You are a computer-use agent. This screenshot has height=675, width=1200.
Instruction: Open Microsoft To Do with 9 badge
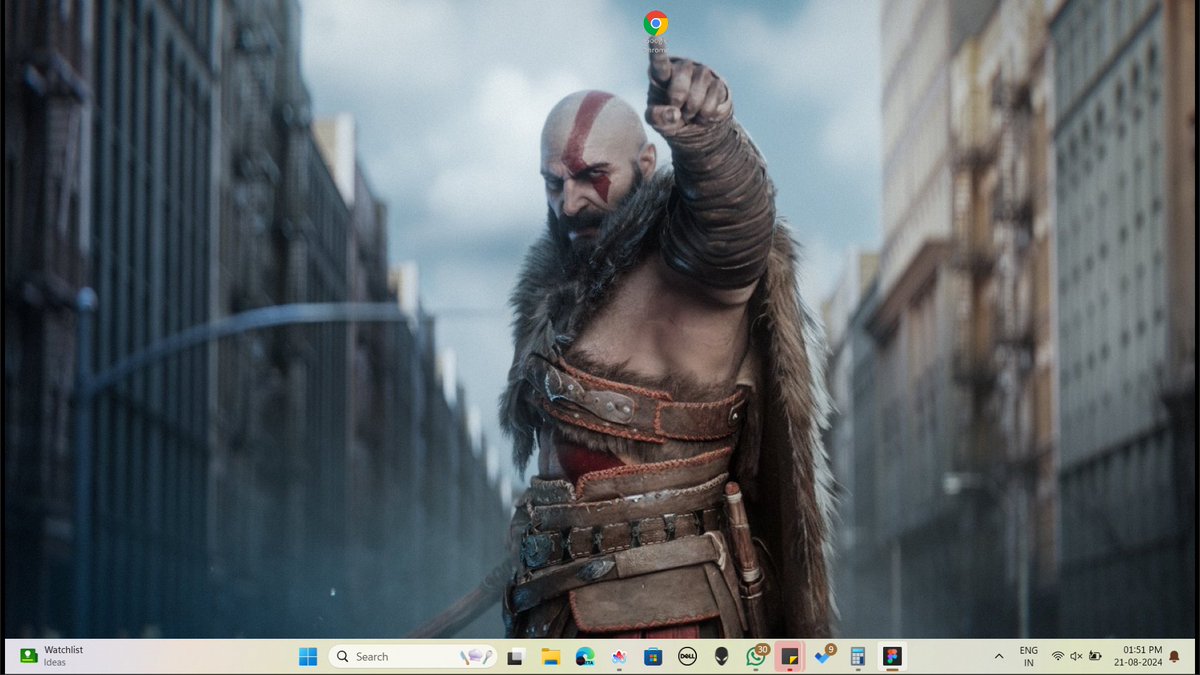coord(824,656)
